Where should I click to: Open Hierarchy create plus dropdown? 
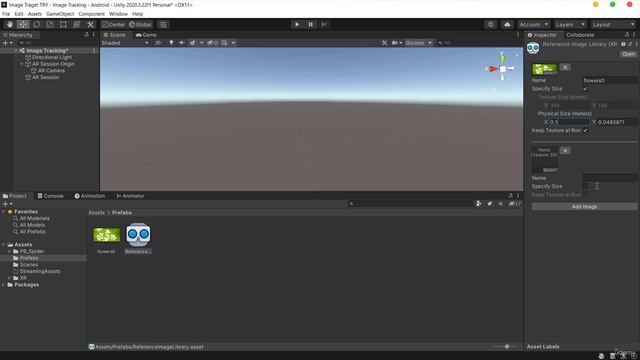(x=7, y=43)
